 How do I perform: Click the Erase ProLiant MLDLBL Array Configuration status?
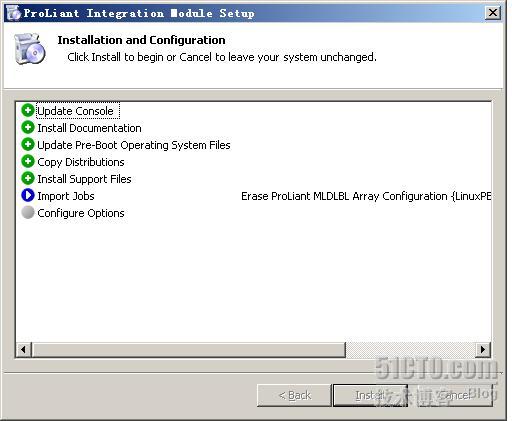coord(366,196)
